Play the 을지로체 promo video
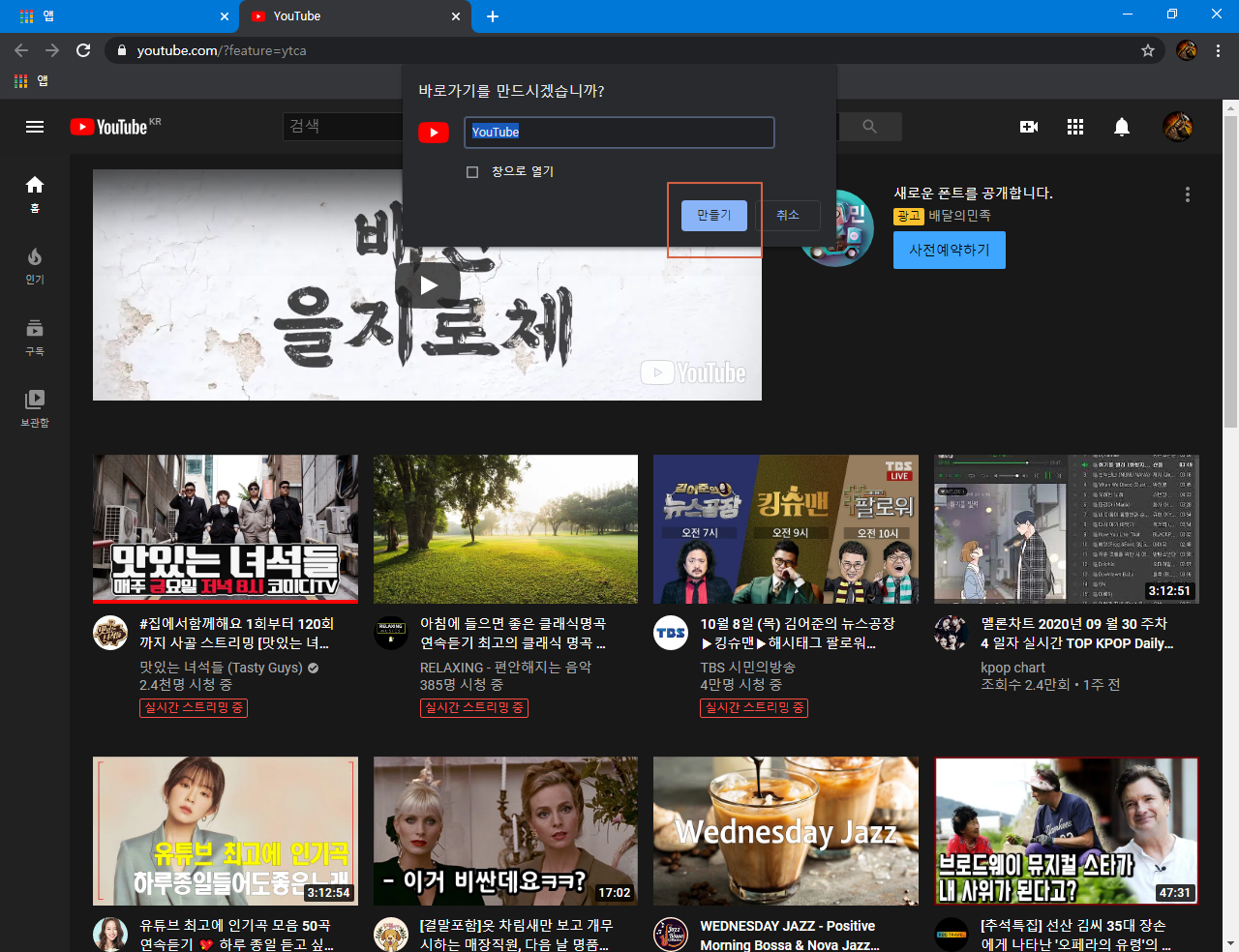The image size is (1239, 952). point(427,285)
